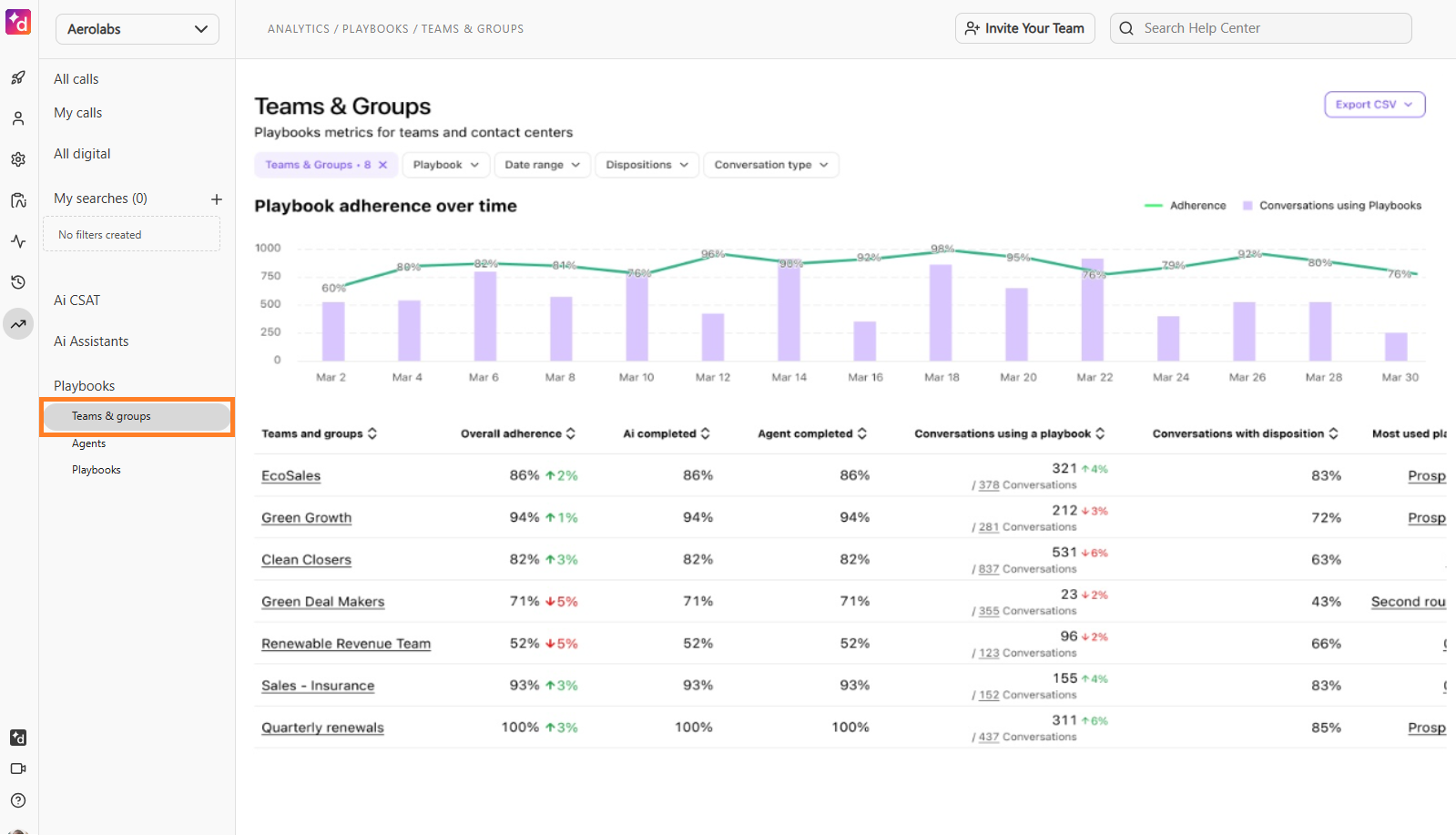
Task: Open the Playbook filter dropdown
Action: [x=445, y=165]
